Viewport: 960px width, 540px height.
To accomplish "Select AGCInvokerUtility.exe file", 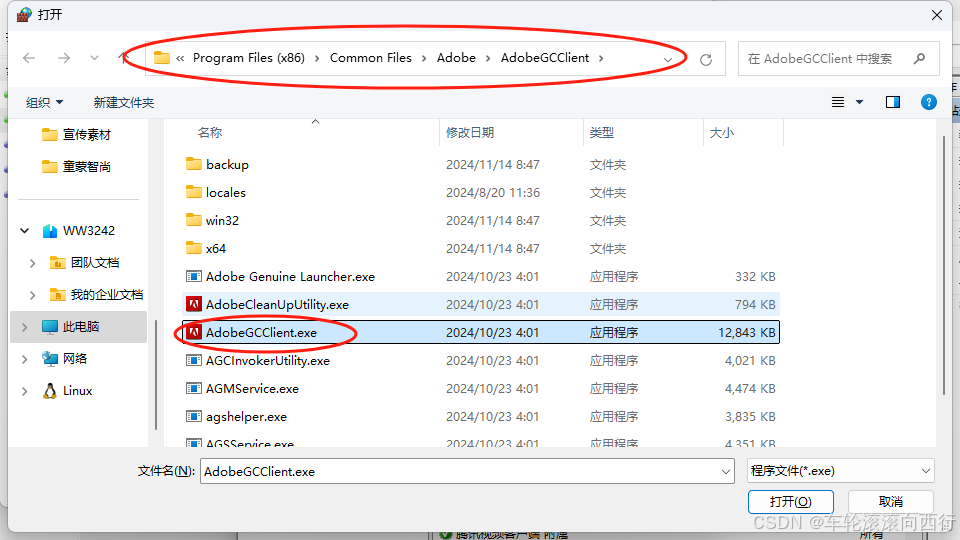I will pyautogui.click(x=481, y=361).
